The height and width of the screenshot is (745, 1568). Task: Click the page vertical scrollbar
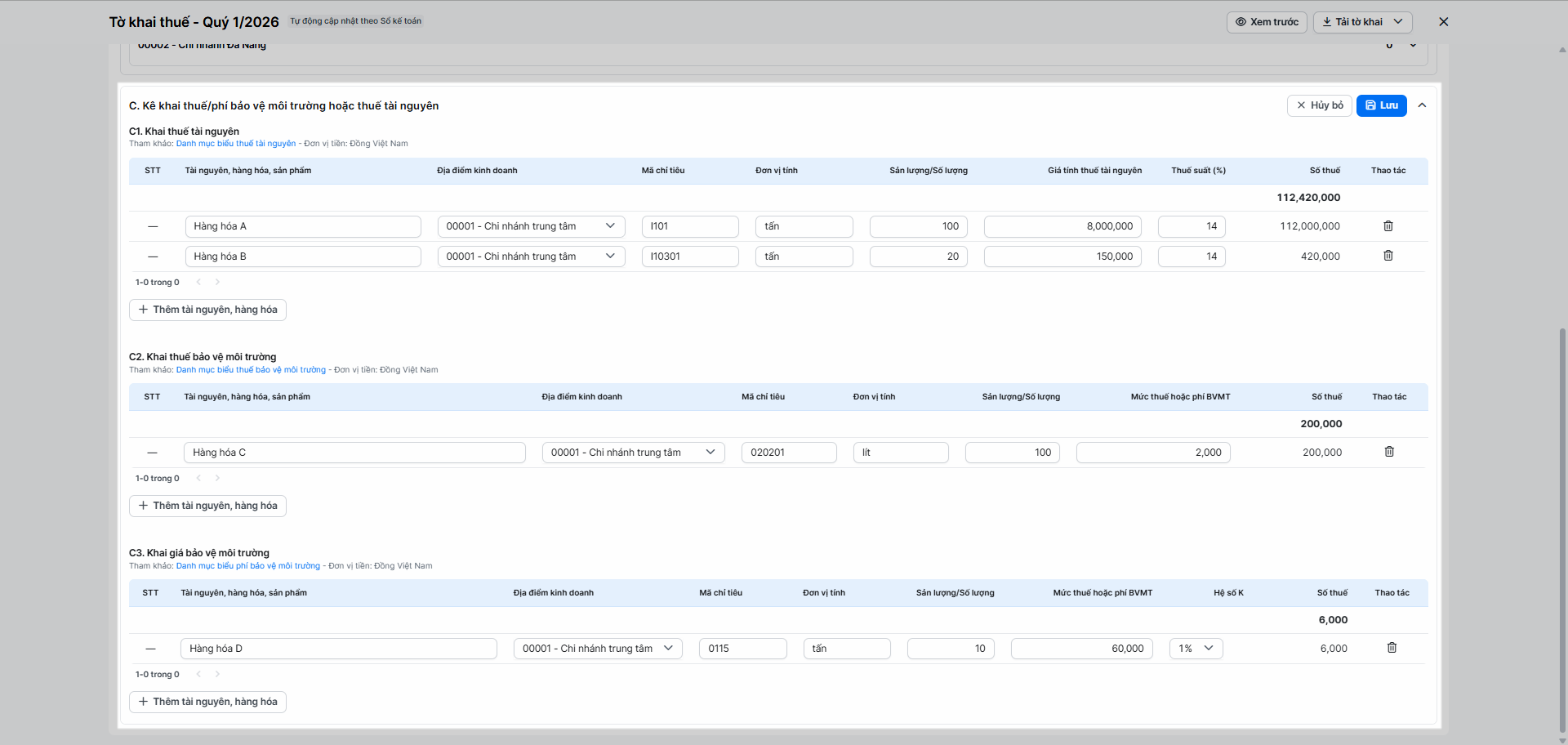(x=1561, y=531)
